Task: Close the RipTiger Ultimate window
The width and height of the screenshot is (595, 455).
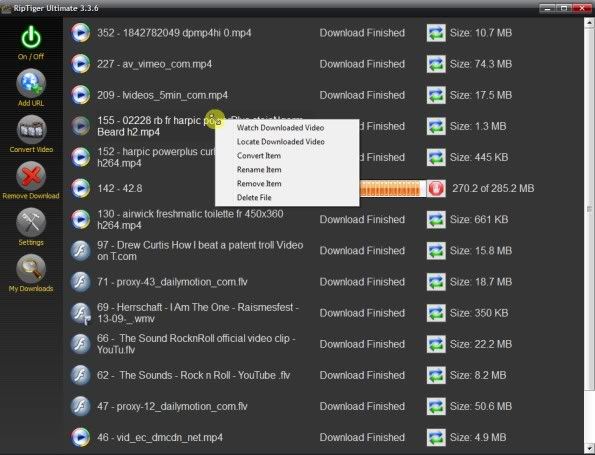Action: point(582,8)
